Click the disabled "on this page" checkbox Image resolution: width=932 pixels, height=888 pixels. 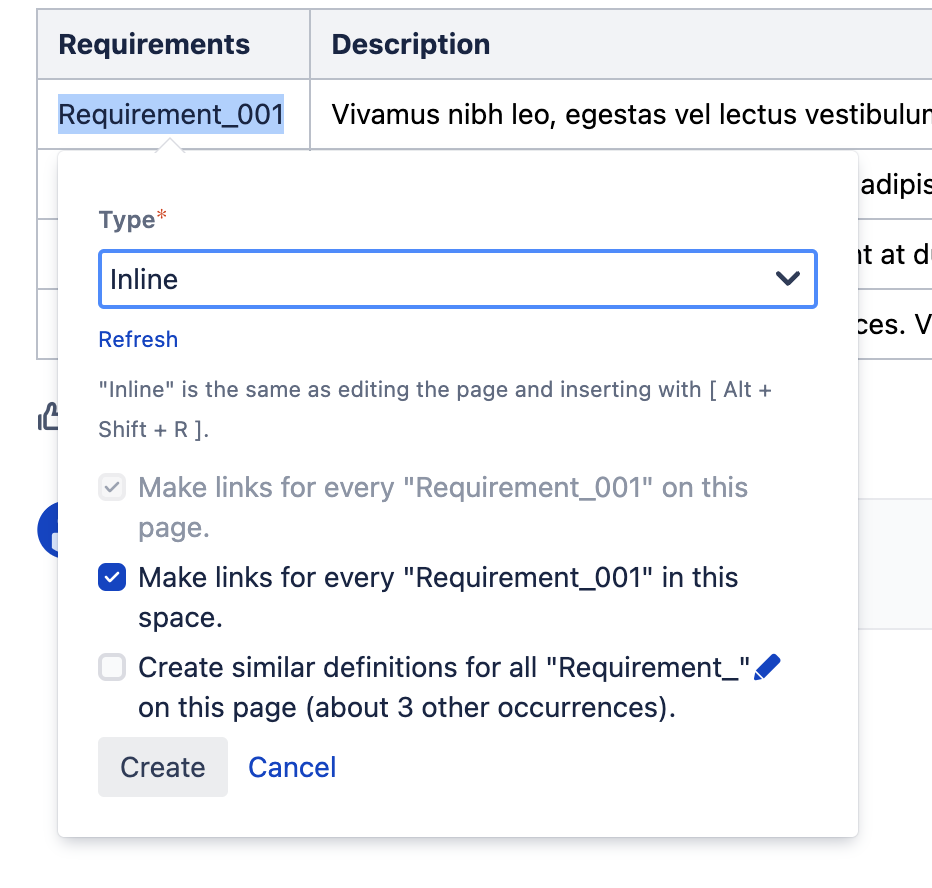point(112,487)
